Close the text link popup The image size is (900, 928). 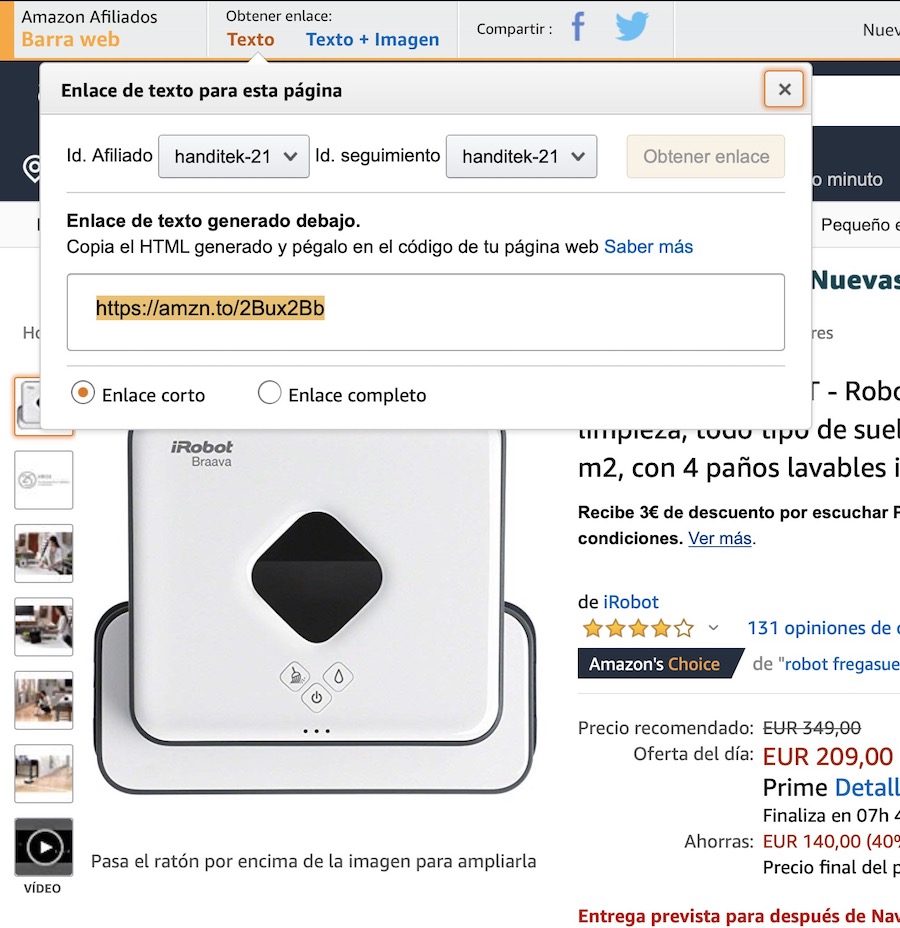(783, 89)
